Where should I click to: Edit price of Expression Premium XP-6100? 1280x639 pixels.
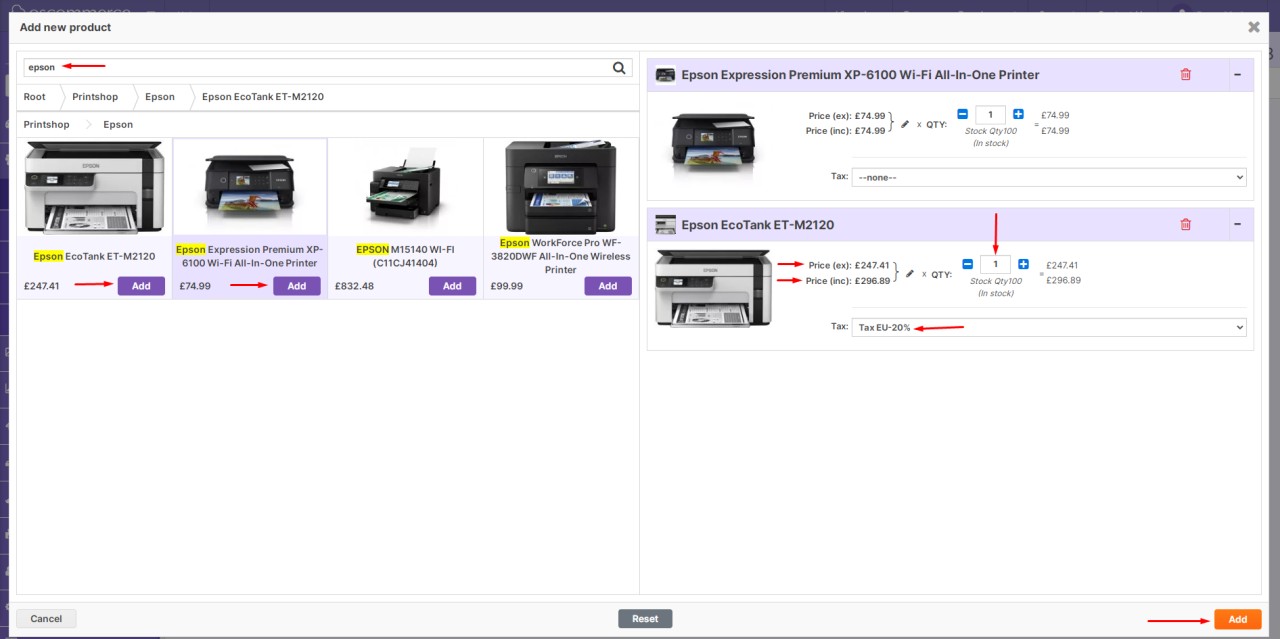[x=905, y=124]
